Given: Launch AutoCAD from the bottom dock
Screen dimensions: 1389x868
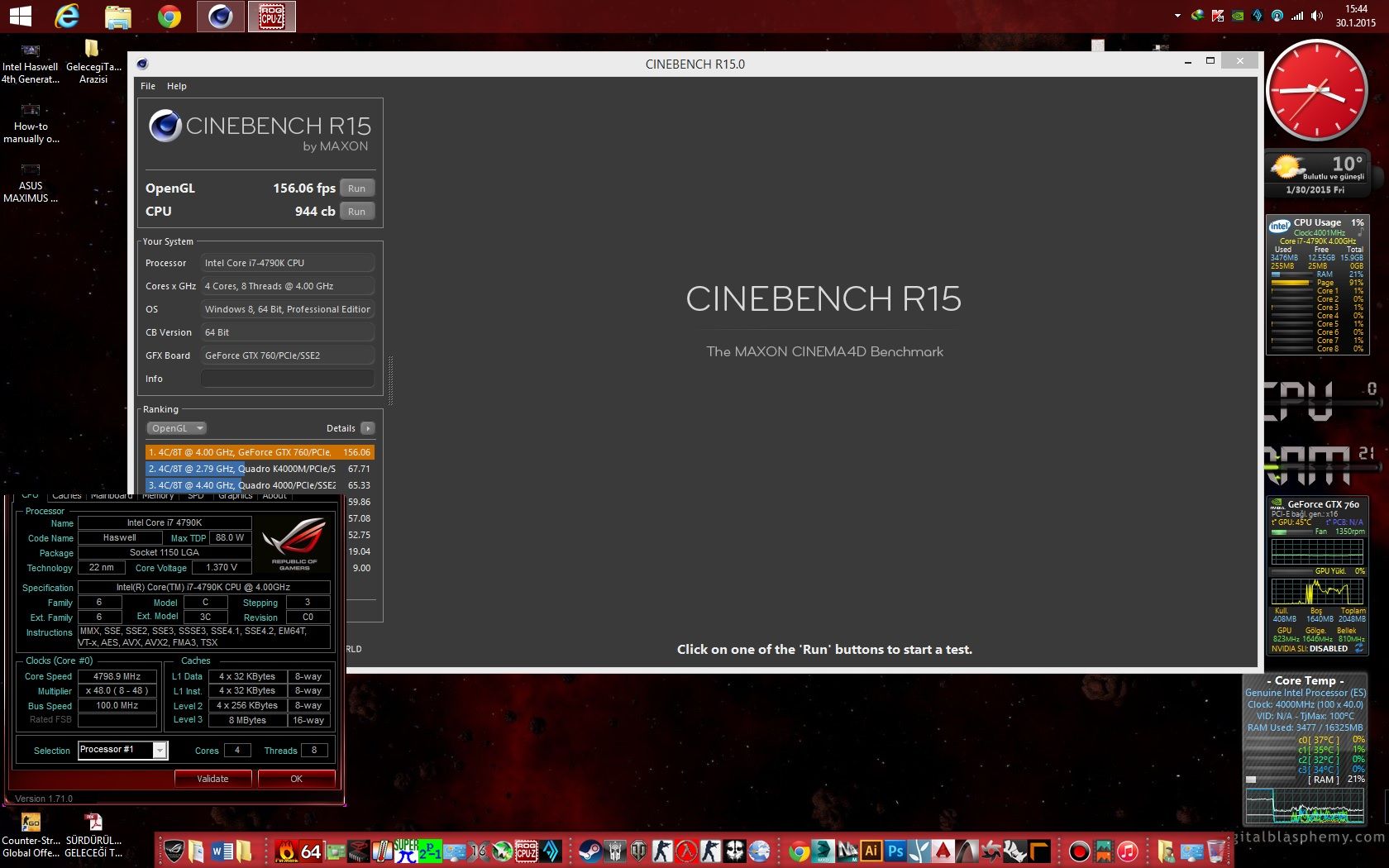Looking at the screenshot, I should [x=943, y=851].
